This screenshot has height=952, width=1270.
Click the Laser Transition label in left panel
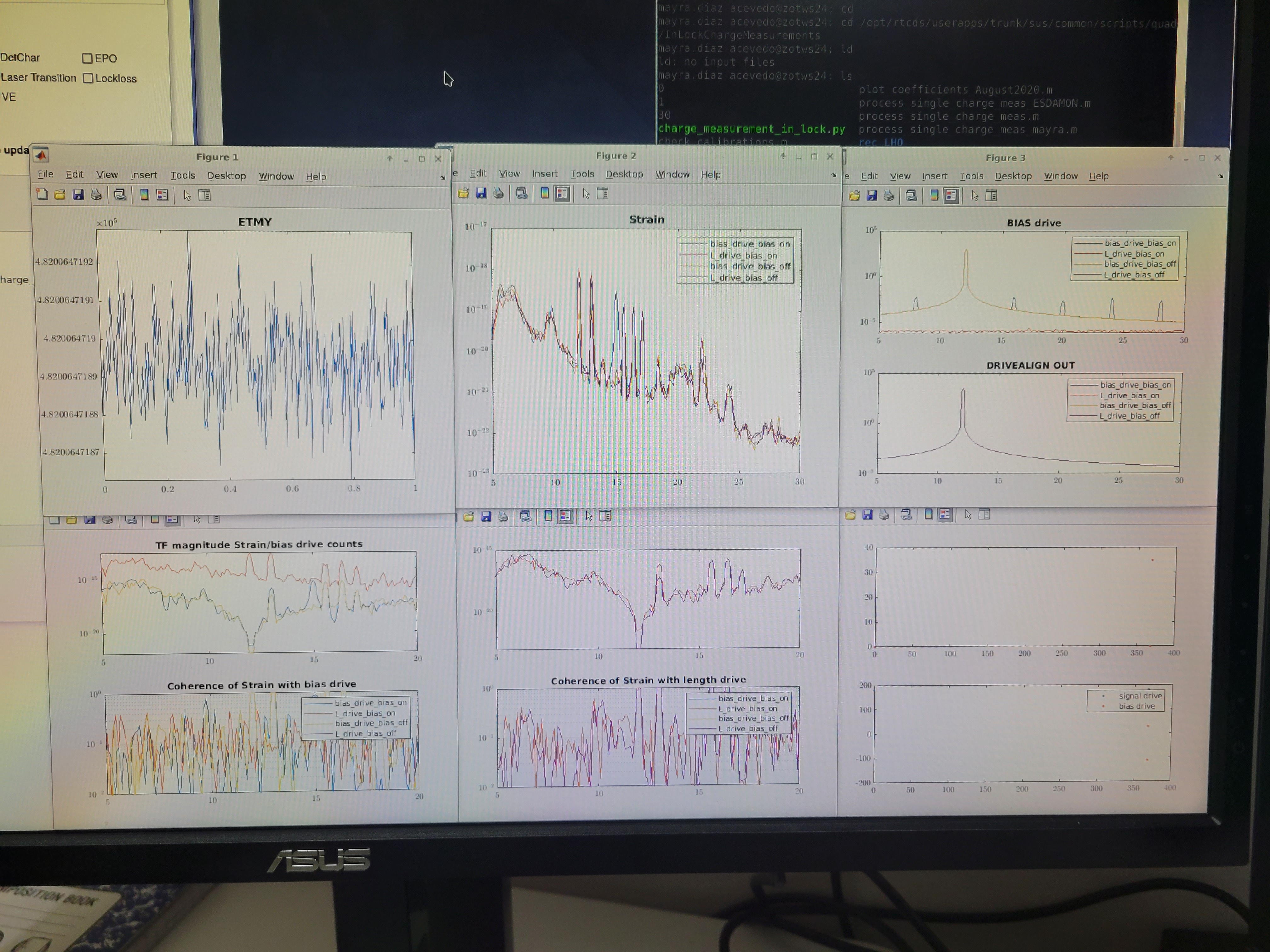point(38,77)
